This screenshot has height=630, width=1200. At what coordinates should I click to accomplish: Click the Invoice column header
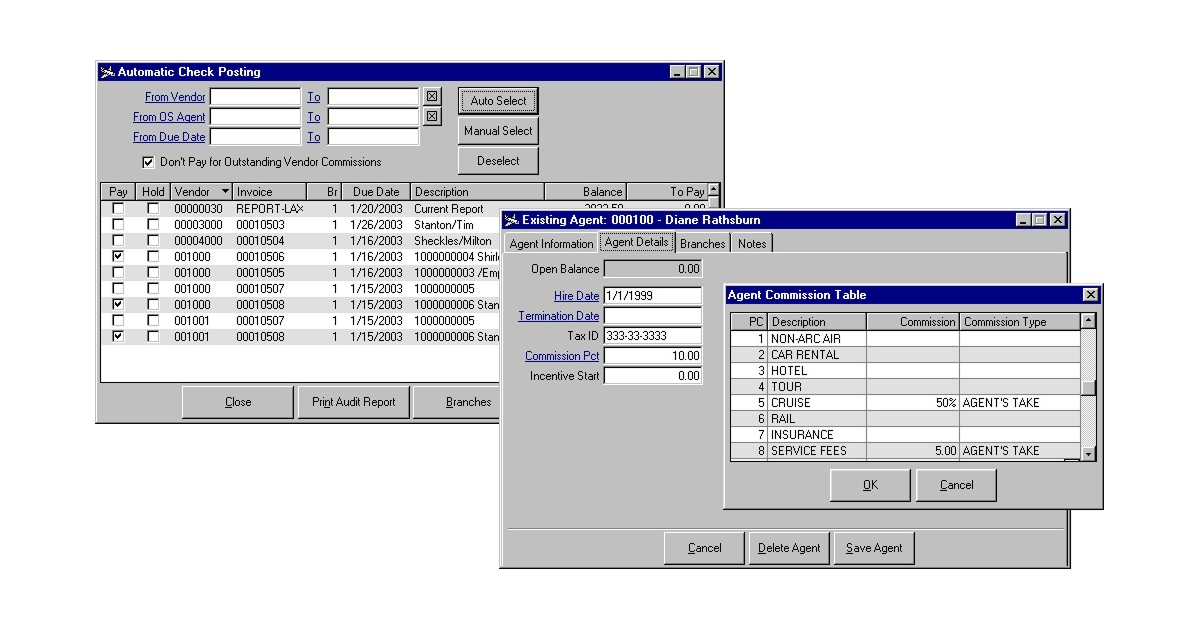coord(270,192)
